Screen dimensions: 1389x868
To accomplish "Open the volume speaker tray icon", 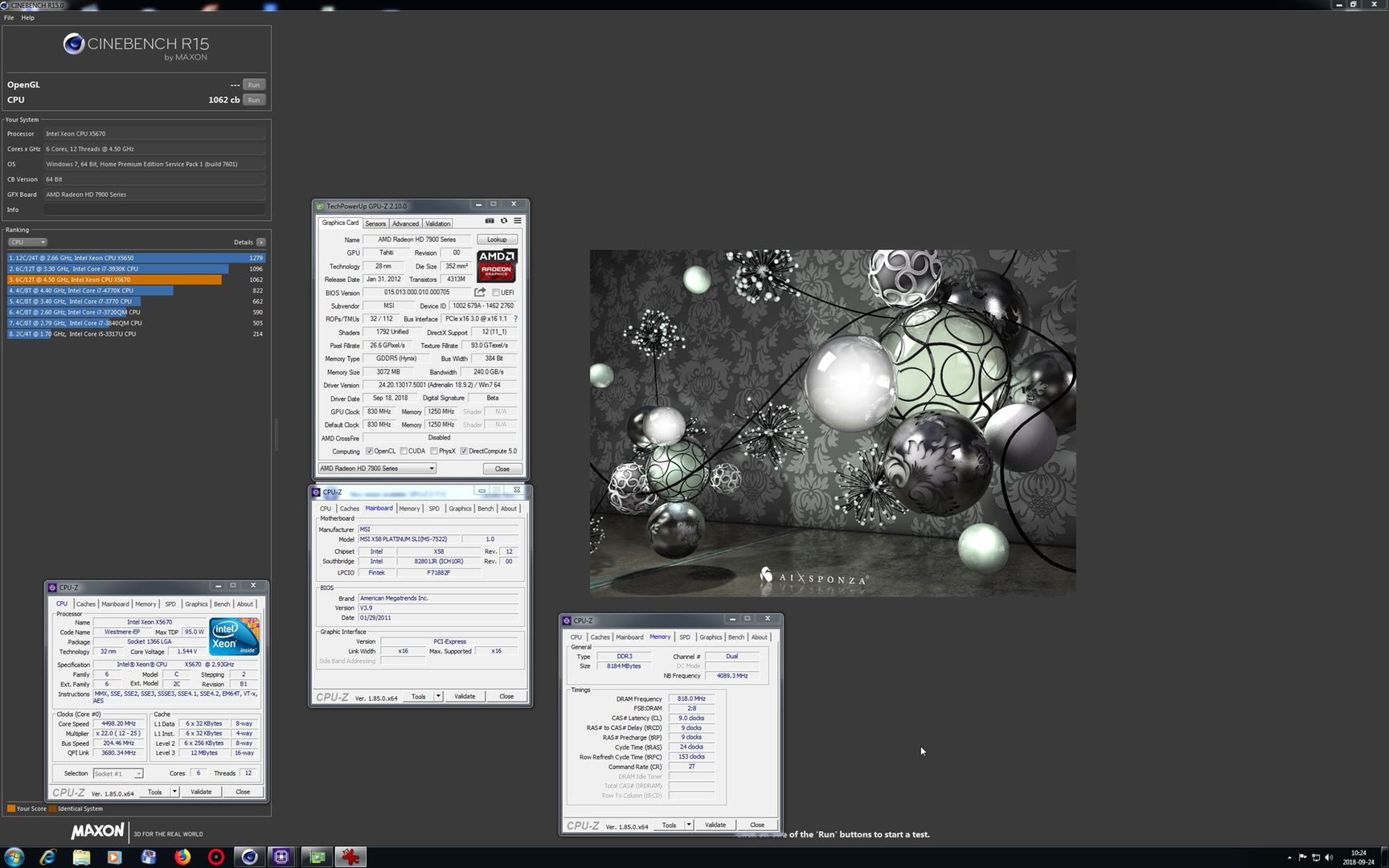I will 1329,858.
